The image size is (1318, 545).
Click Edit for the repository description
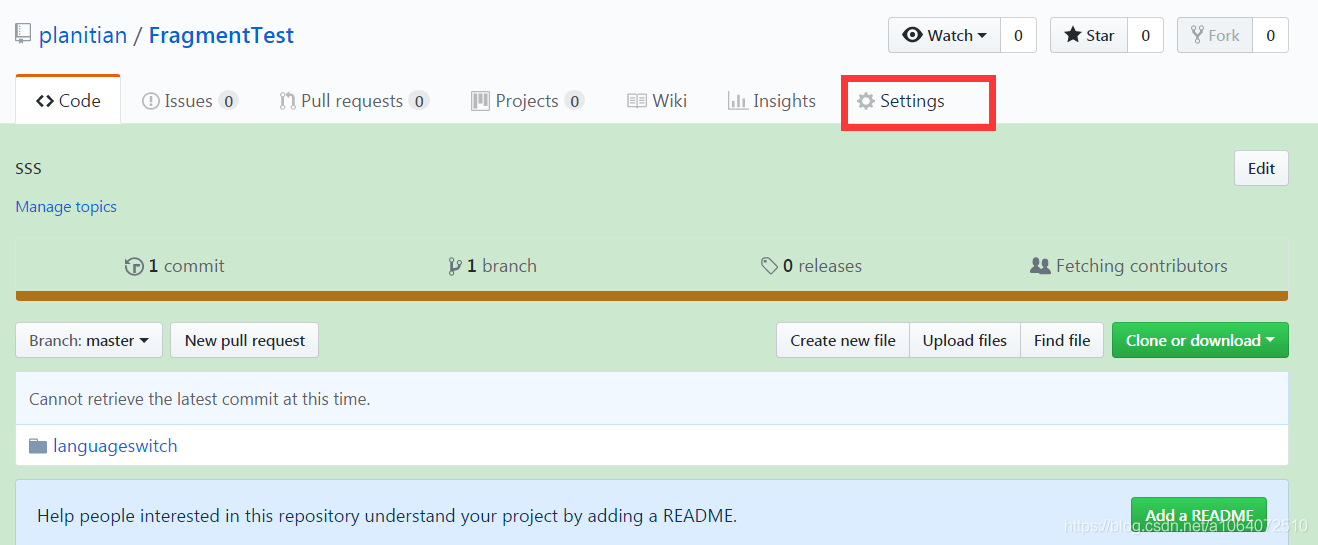click(1261, 168)
